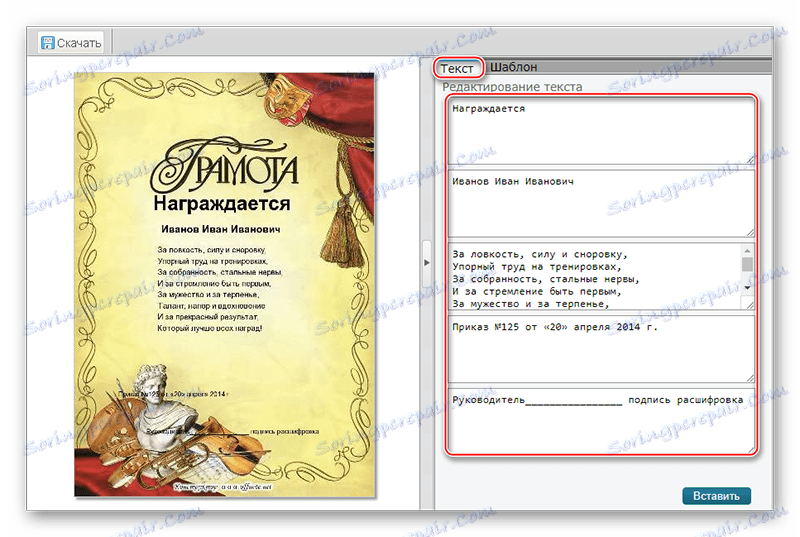Click poem line Который лучше всех наград
This screenshot has width=800, height=537.
[x=209, y=328]
